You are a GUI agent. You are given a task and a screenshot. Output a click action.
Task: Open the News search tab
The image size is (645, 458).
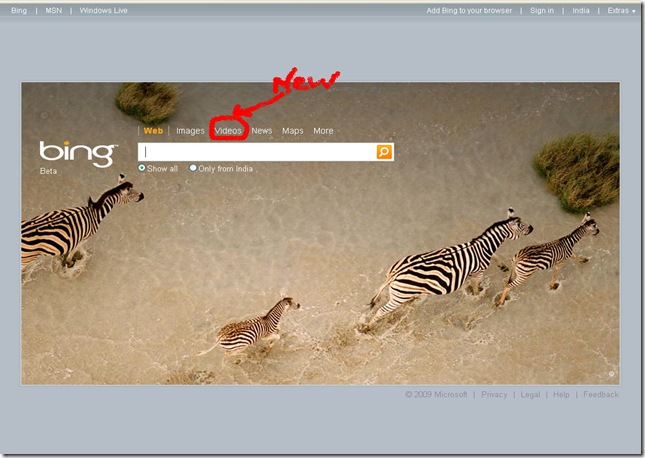pyautogui.click(x=262, y=131)
